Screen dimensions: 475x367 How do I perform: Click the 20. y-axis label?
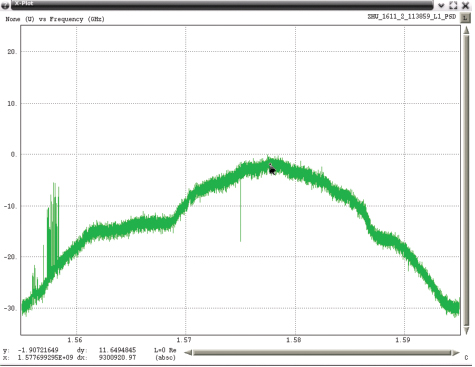point(12,52)
